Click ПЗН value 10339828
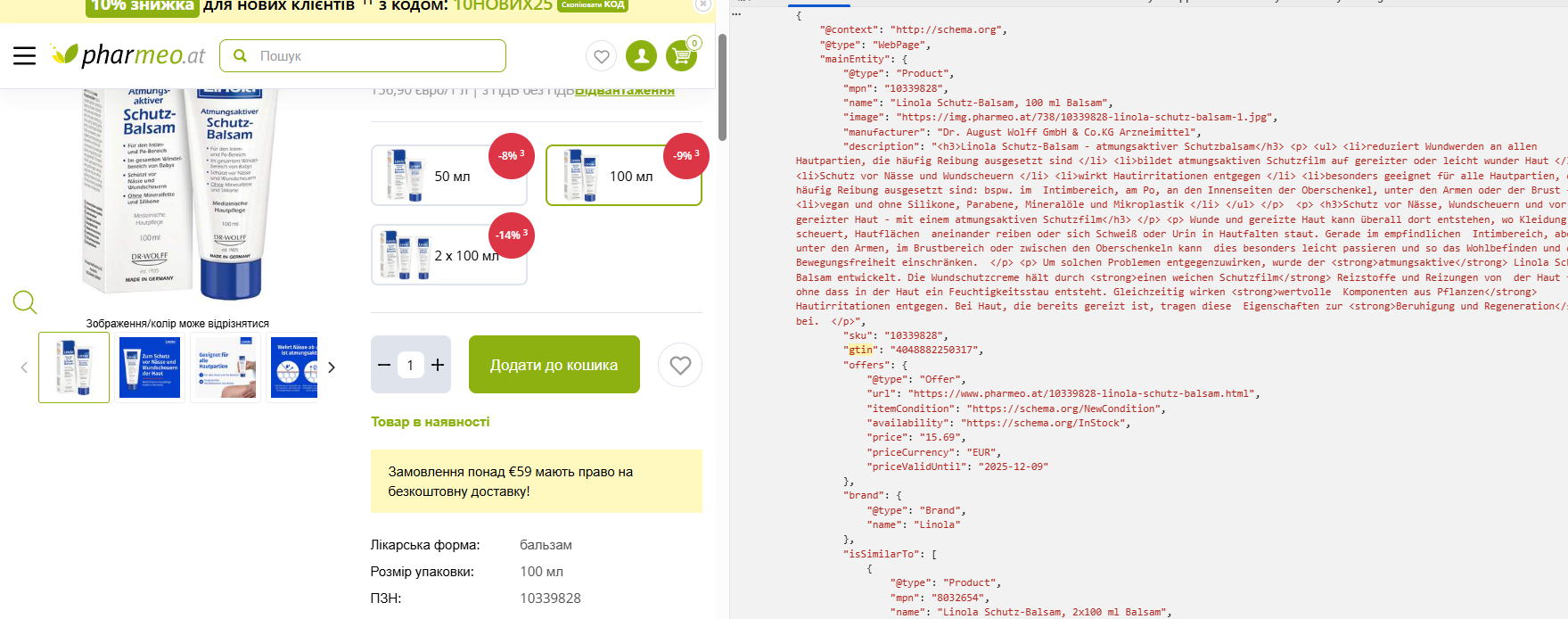 [550, 598]
